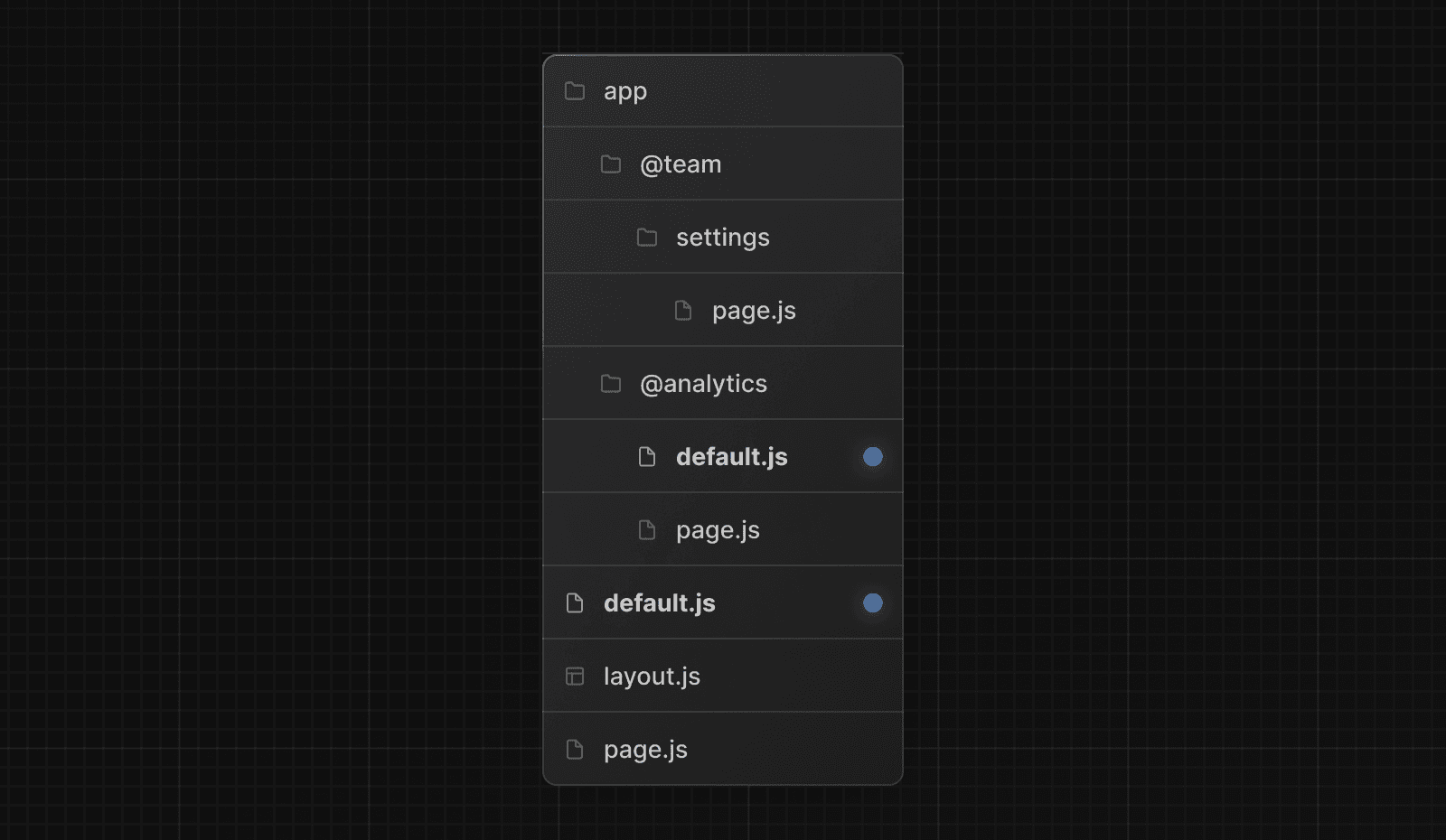Select the app folder label
1446x840 pixels.
pos(625,91)
